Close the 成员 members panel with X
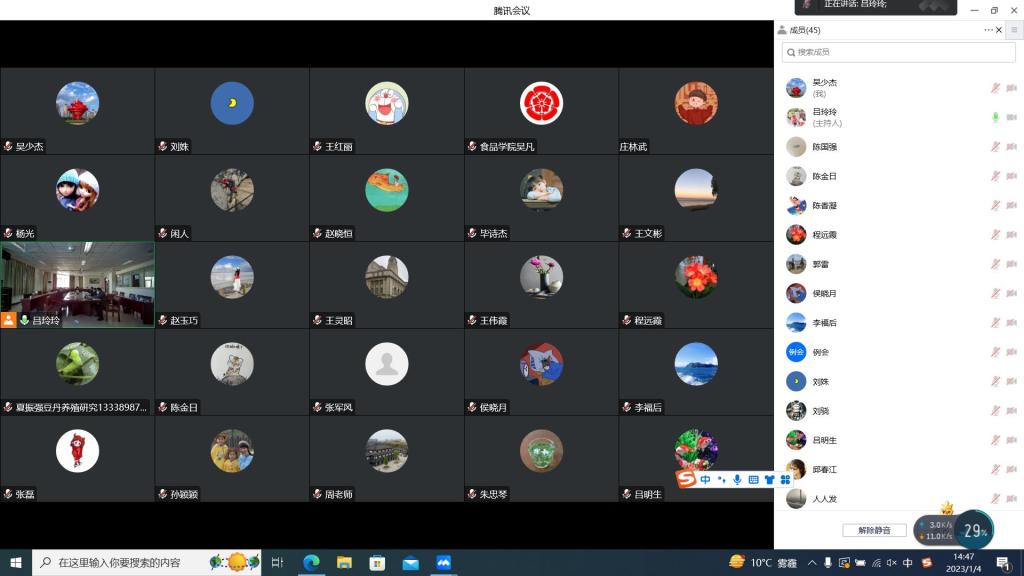 click(x=1000, y=30)
